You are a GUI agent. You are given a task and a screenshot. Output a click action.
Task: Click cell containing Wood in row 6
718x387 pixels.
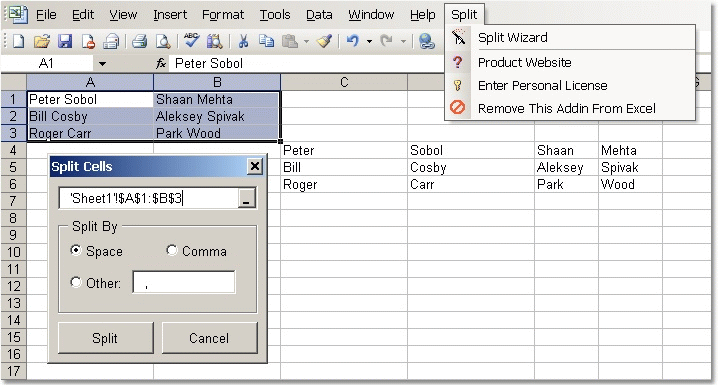point(630,185)
